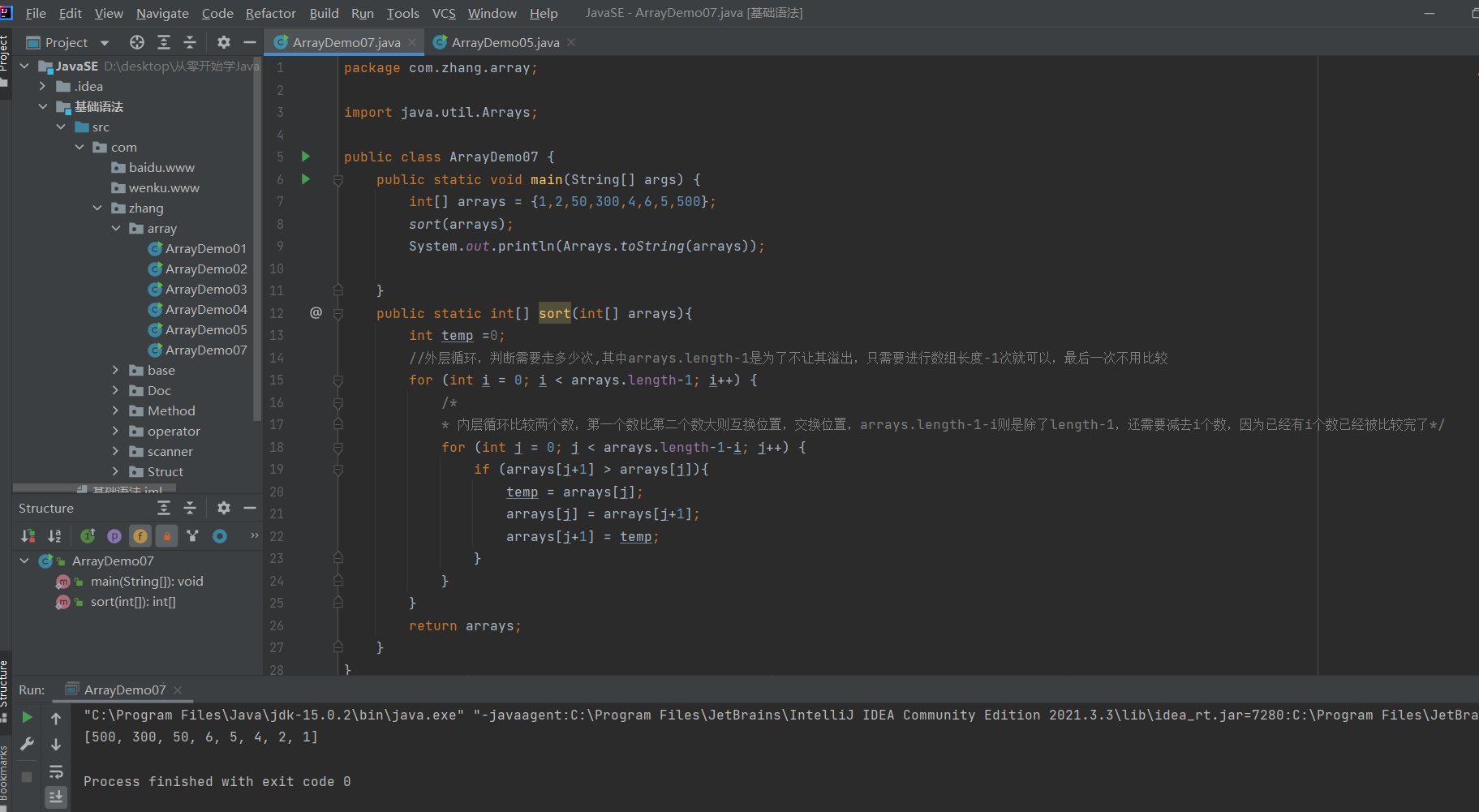Open Project panel gear options

tap(224, 42)
